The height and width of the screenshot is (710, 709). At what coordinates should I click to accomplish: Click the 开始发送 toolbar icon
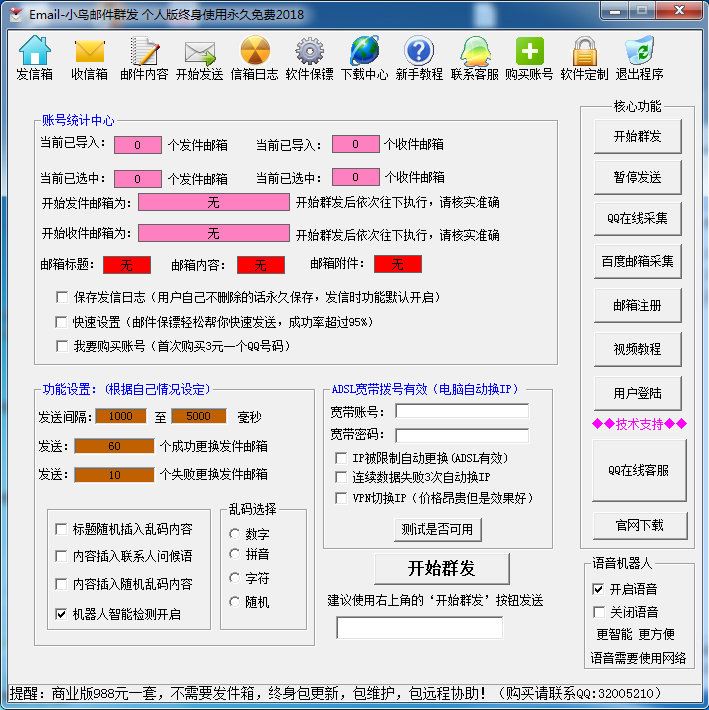200,52
